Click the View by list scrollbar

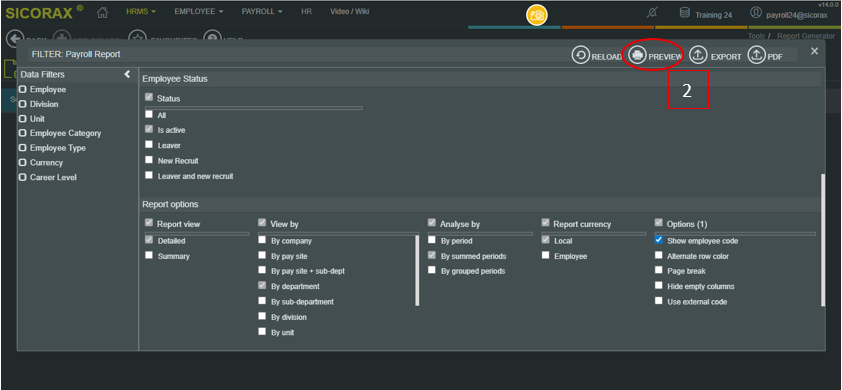[x=417, y=270]
